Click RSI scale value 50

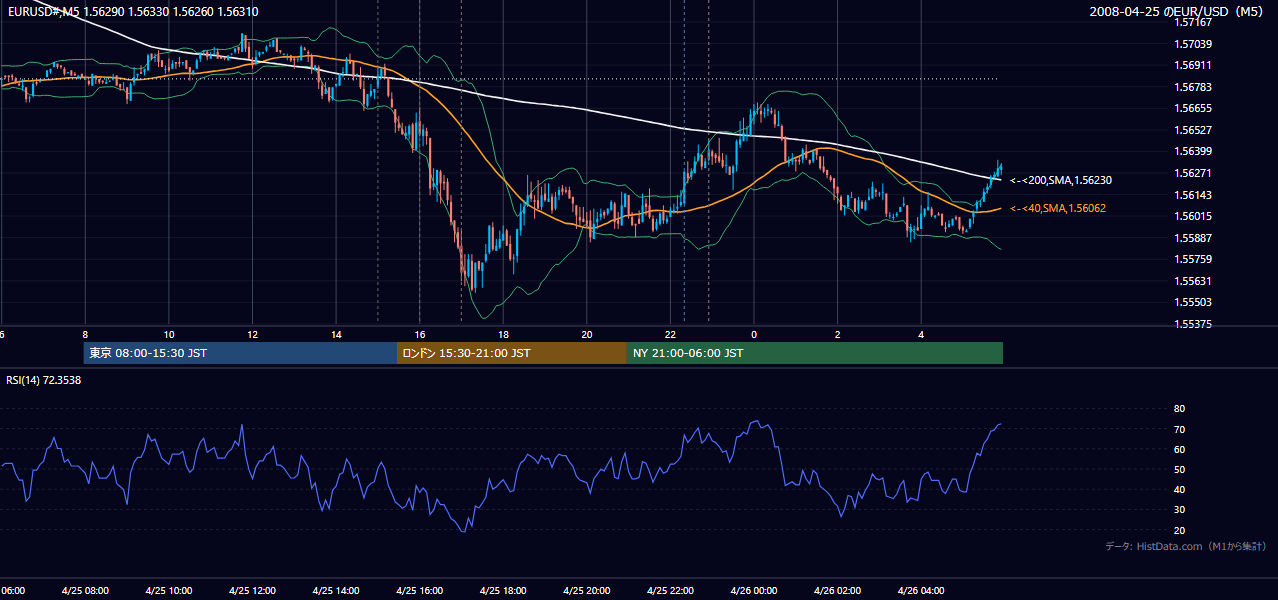tap(1180, 469)
